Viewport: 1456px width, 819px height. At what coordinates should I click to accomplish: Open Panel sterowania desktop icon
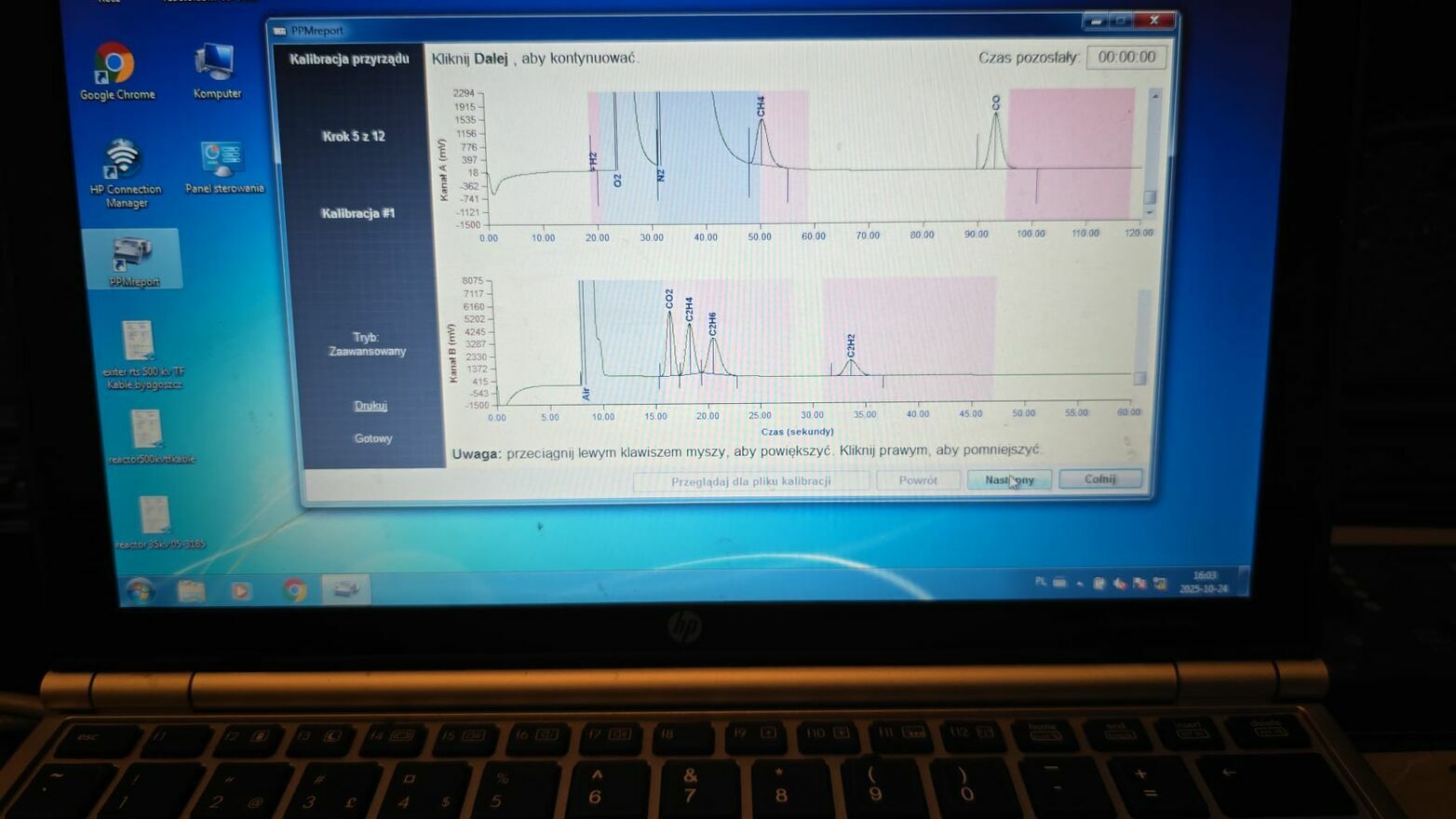click(222, 162)
